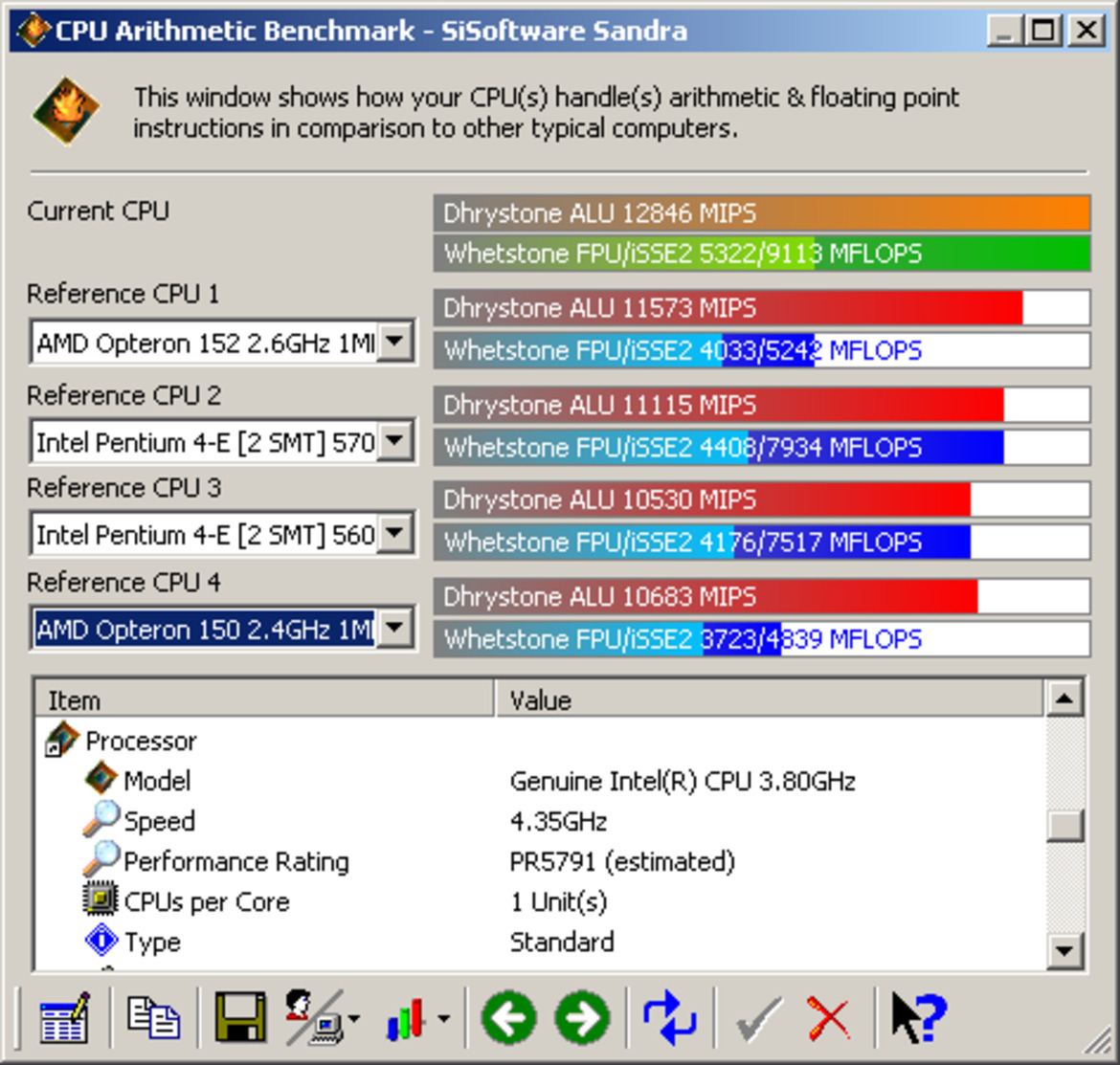Screen dimensions: 1120x1065
Task: Save results with the floppy disk icon
Action: click(x=240, y=1017)
